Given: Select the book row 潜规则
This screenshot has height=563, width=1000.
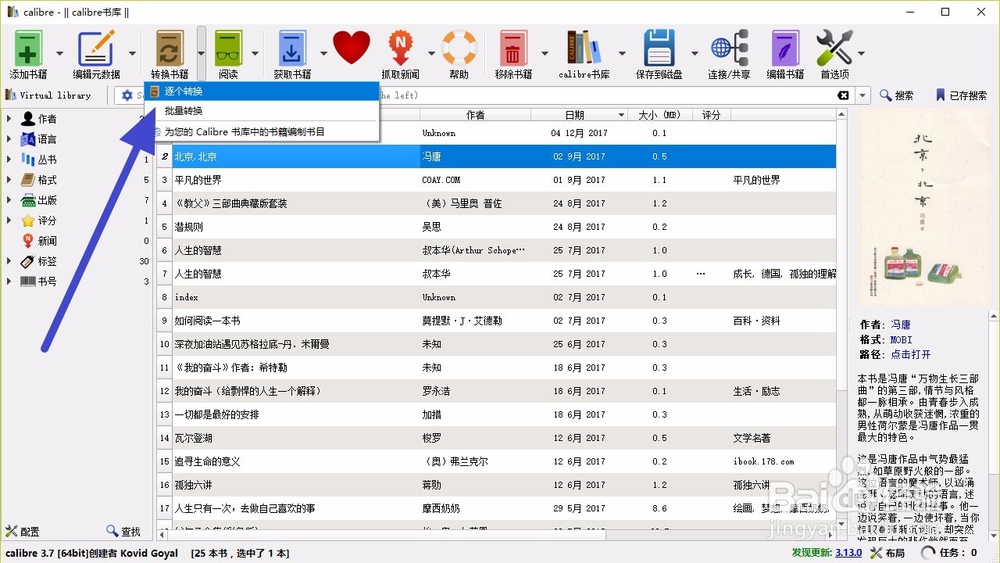Looking at the screenshot, I should [x=496, y=227].
